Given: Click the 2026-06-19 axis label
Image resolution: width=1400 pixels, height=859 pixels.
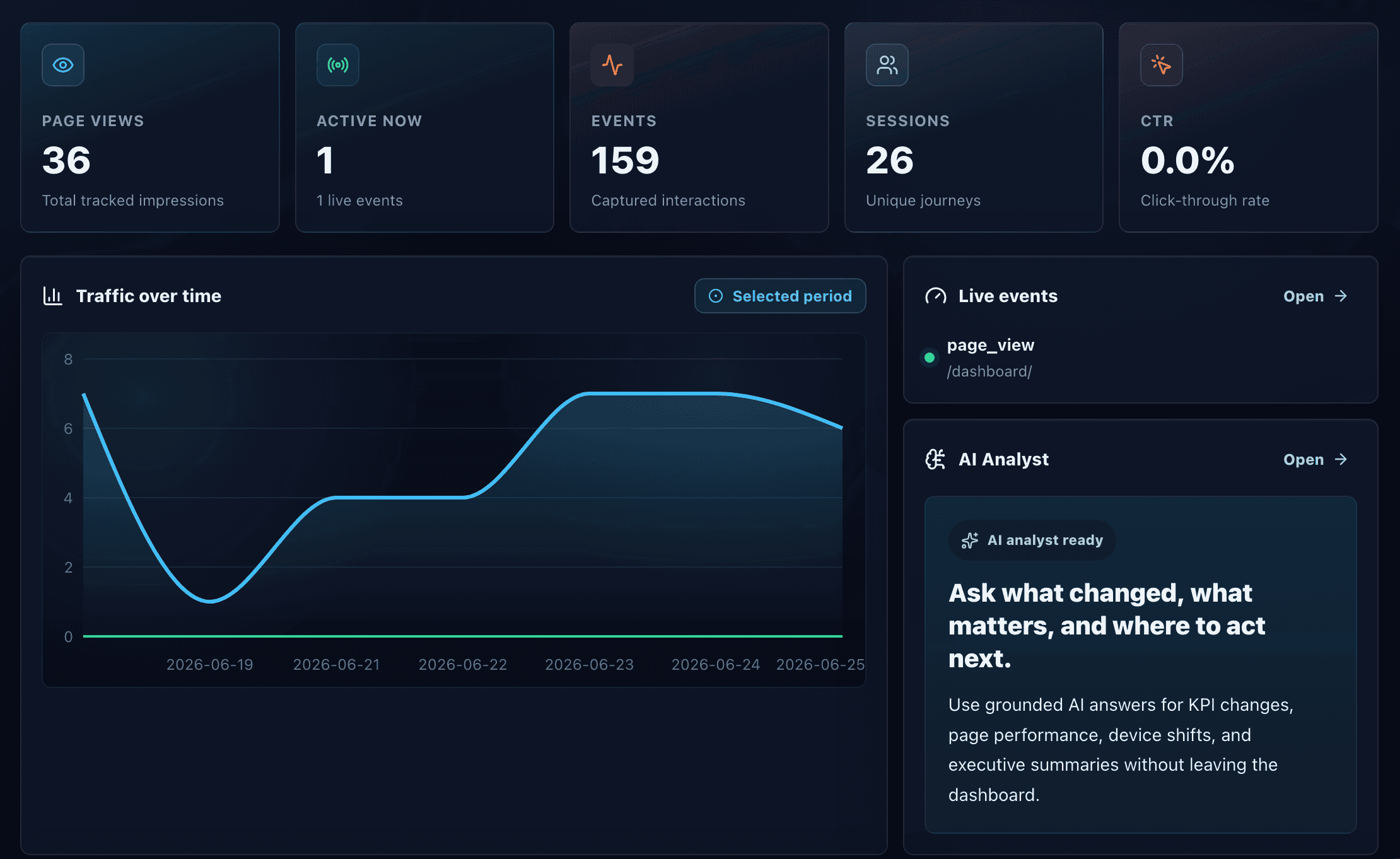Looking at the screenshot, I should [x=209, y=665].
